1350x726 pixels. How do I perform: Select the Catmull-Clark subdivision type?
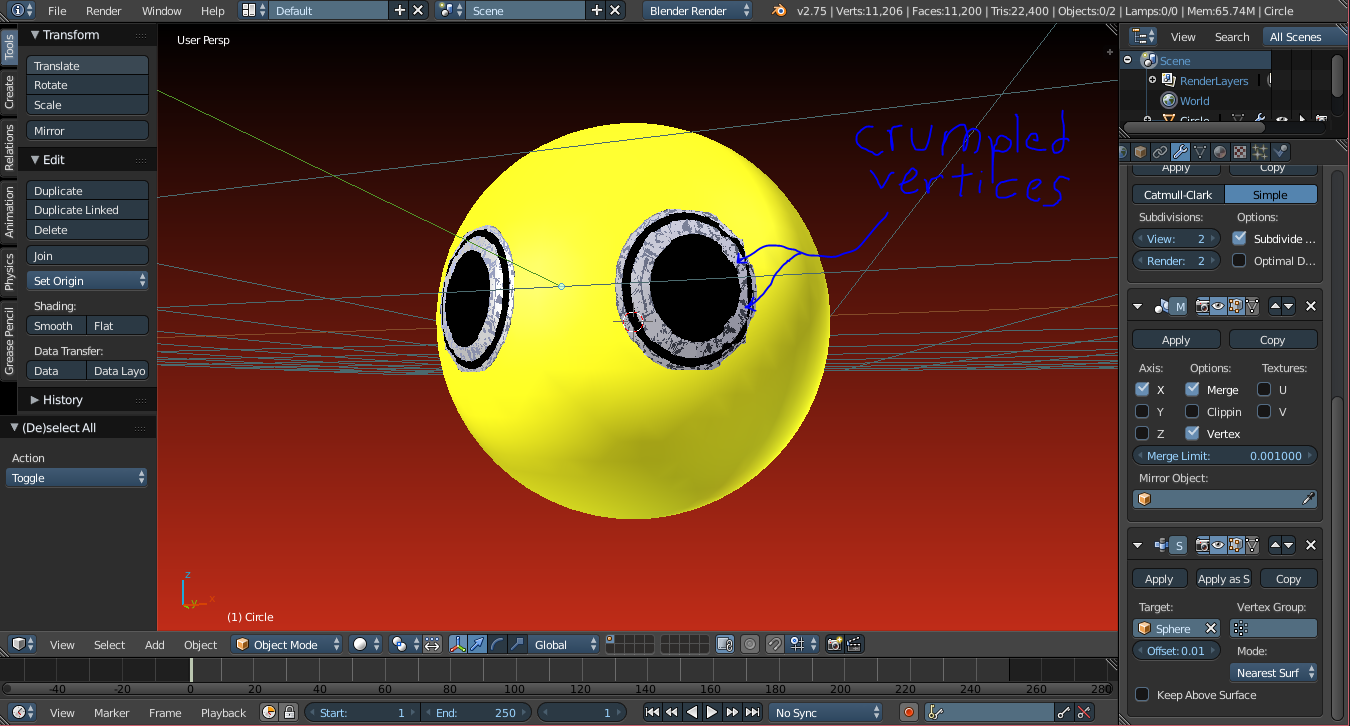pos(1178,194)
